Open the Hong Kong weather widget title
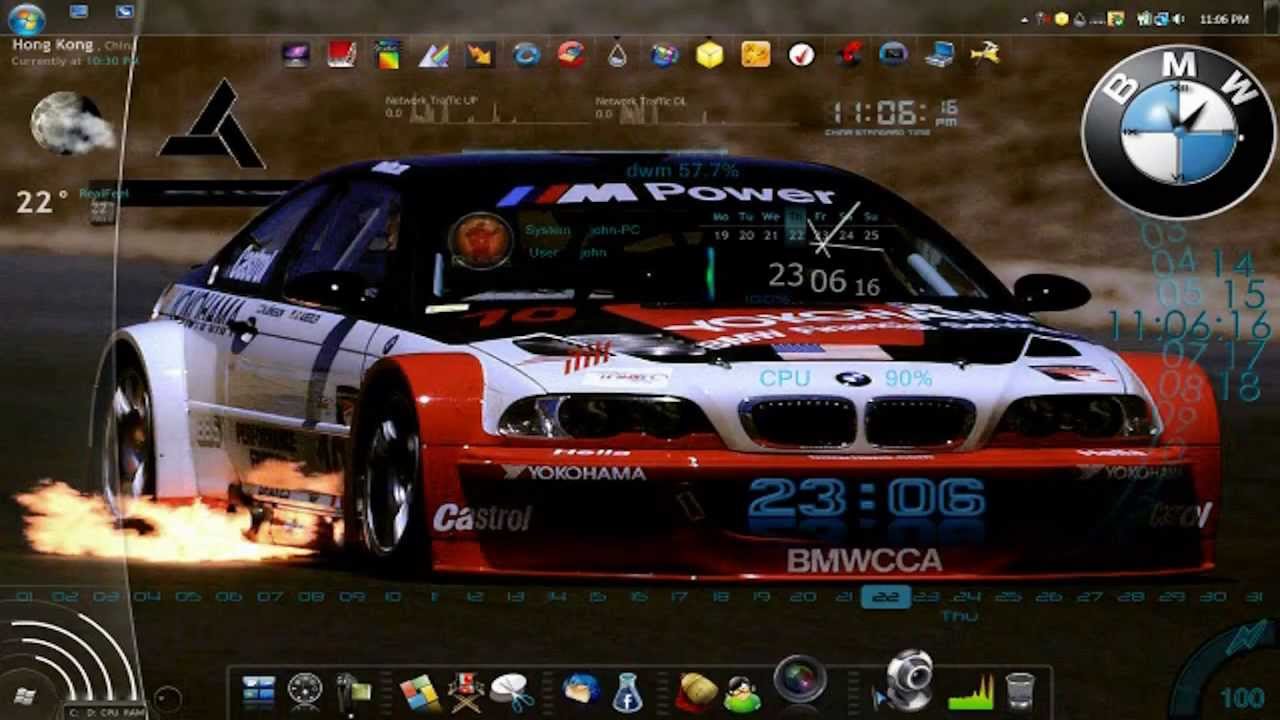Image resolution: width=1280 pixels, height=720 pixels. point(52,44)
